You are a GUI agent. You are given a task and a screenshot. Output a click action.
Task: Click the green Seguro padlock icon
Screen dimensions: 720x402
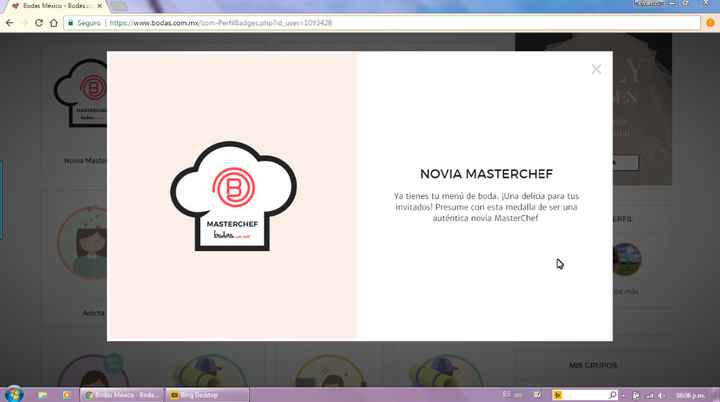click(x=69, y=22)
